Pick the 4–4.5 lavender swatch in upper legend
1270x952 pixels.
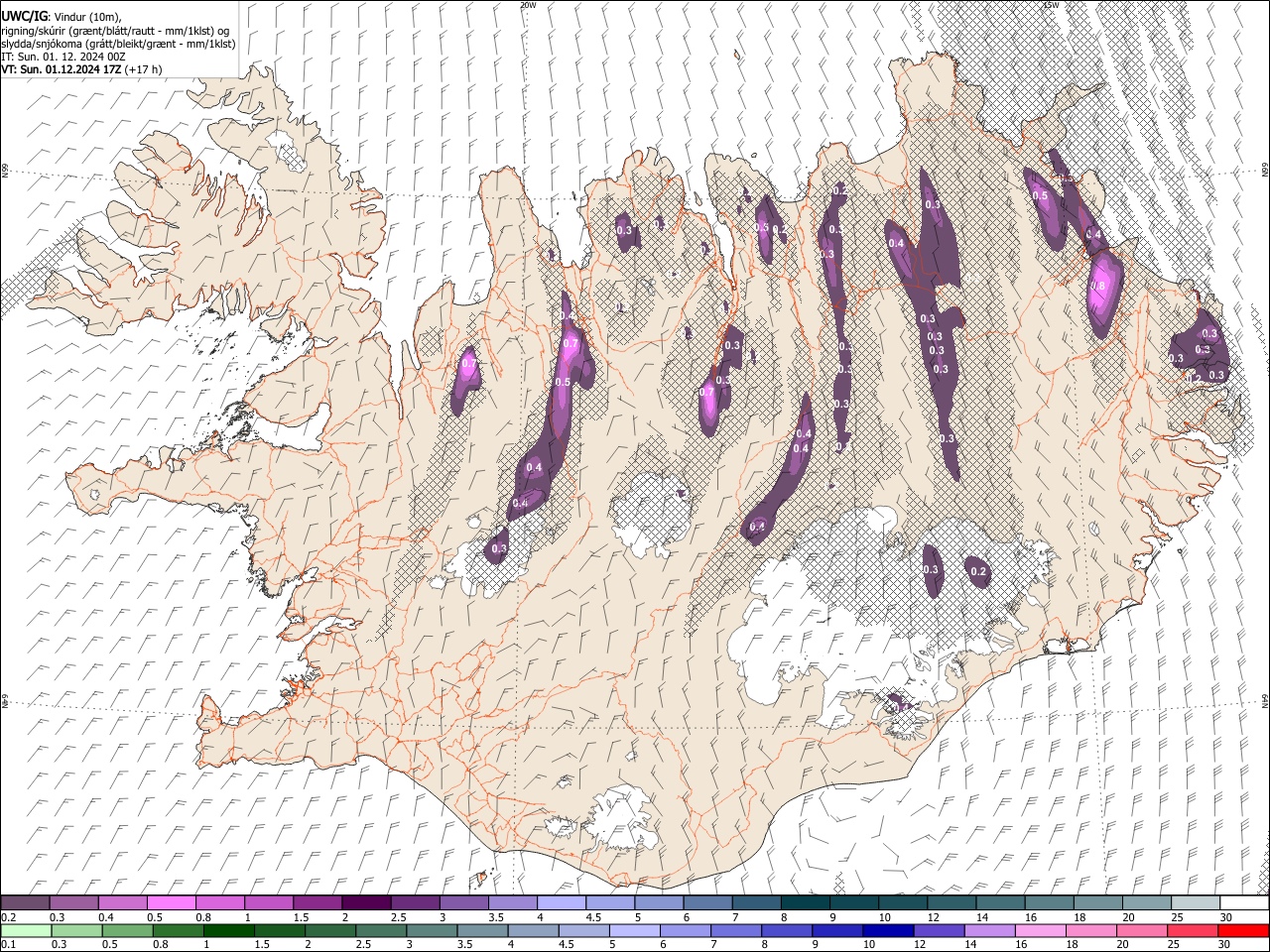[x=562, y=902]
